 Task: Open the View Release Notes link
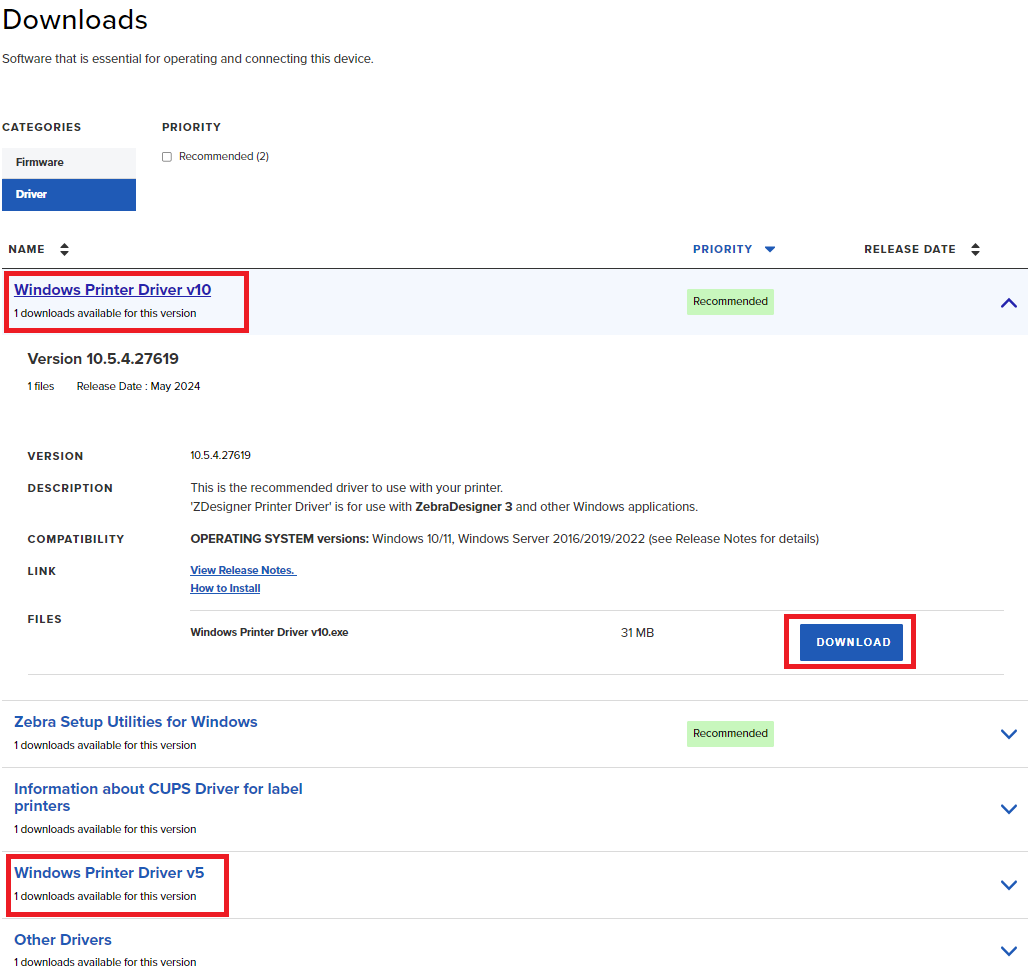tap(243, 570)
